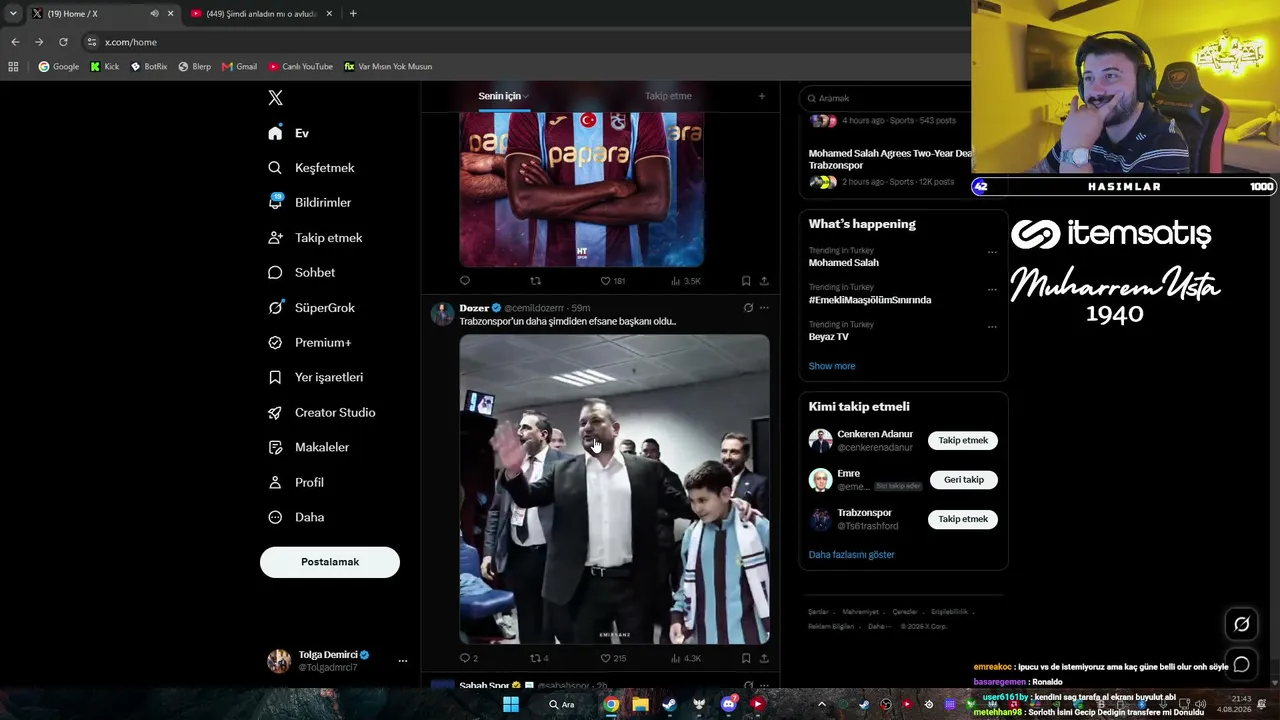Image resolution: width=1280 pixels, height=720 pixels.
Task: Reload the page with the refresh icon
Action: tap(63, 42)
